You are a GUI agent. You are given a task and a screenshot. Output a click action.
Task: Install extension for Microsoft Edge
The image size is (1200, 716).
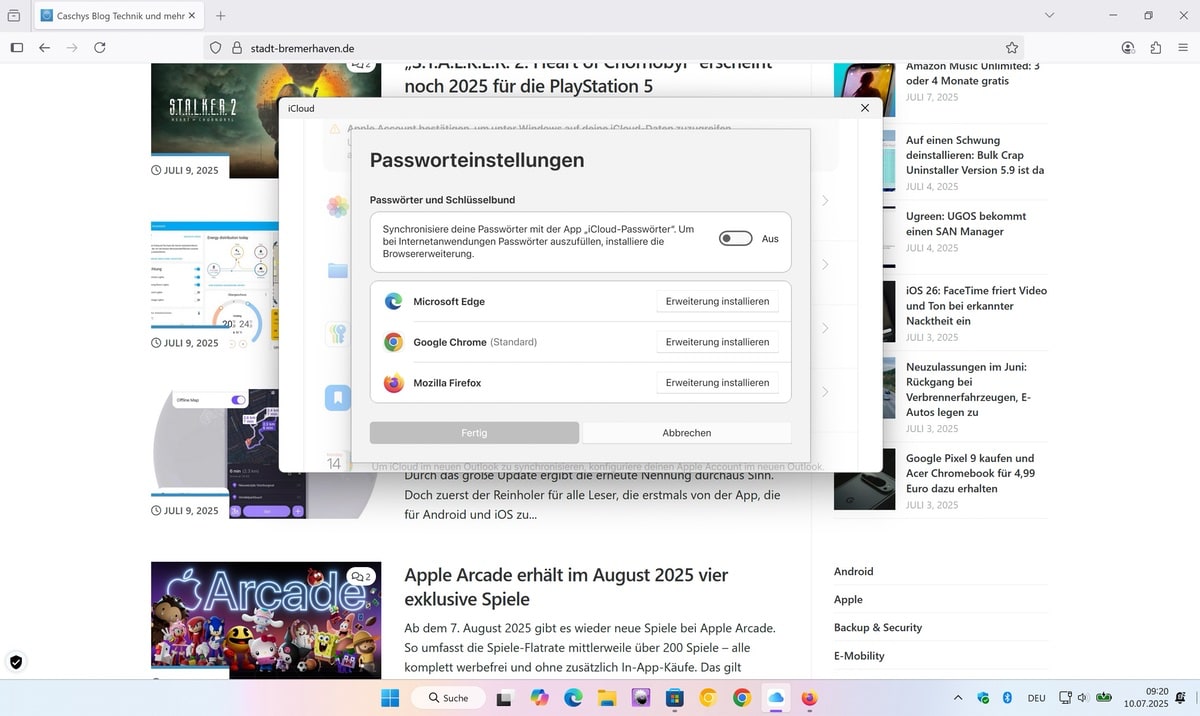[717, 301]
